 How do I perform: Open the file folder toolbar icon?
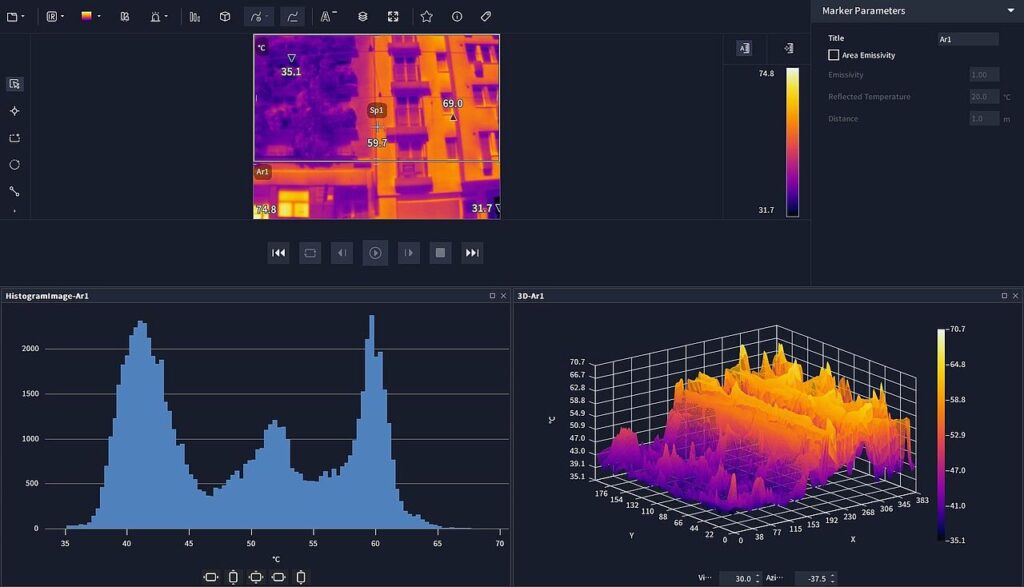[x=12, y=17]
